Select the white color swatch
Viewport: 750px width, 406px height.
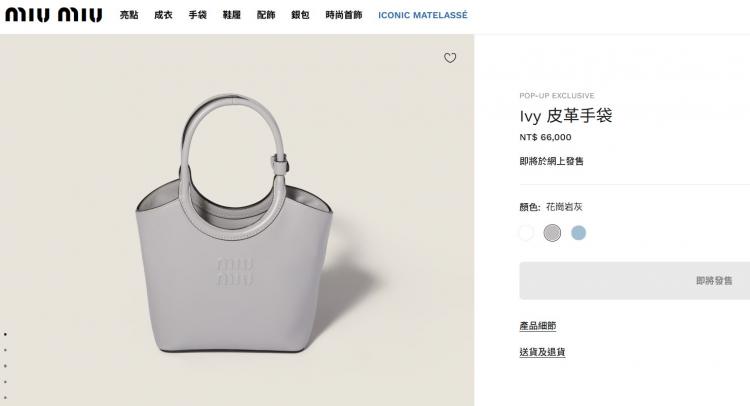[x=526, y=233]
